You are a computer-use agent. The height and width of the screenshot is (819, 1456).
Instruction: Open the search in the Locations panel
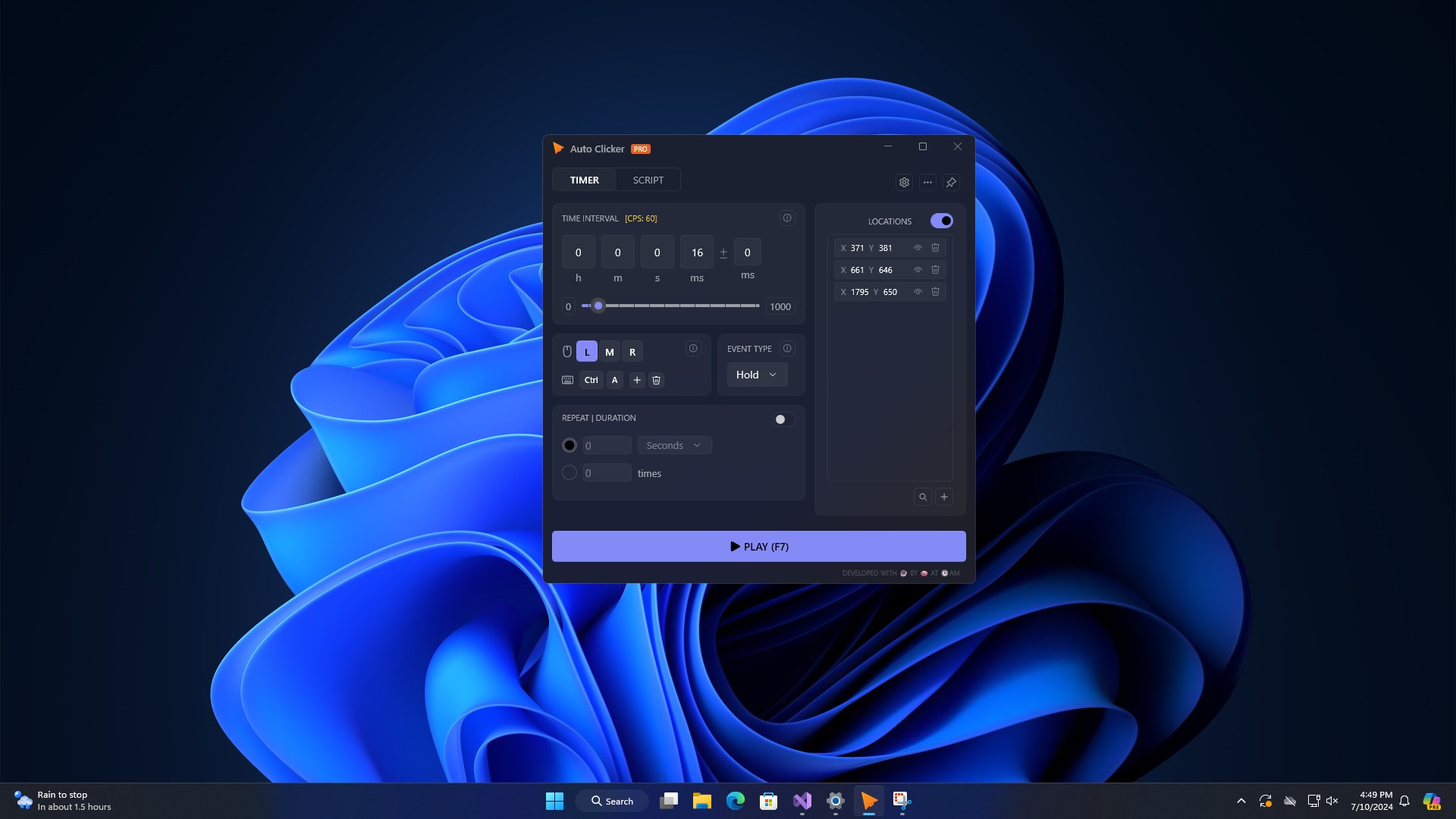922,497
